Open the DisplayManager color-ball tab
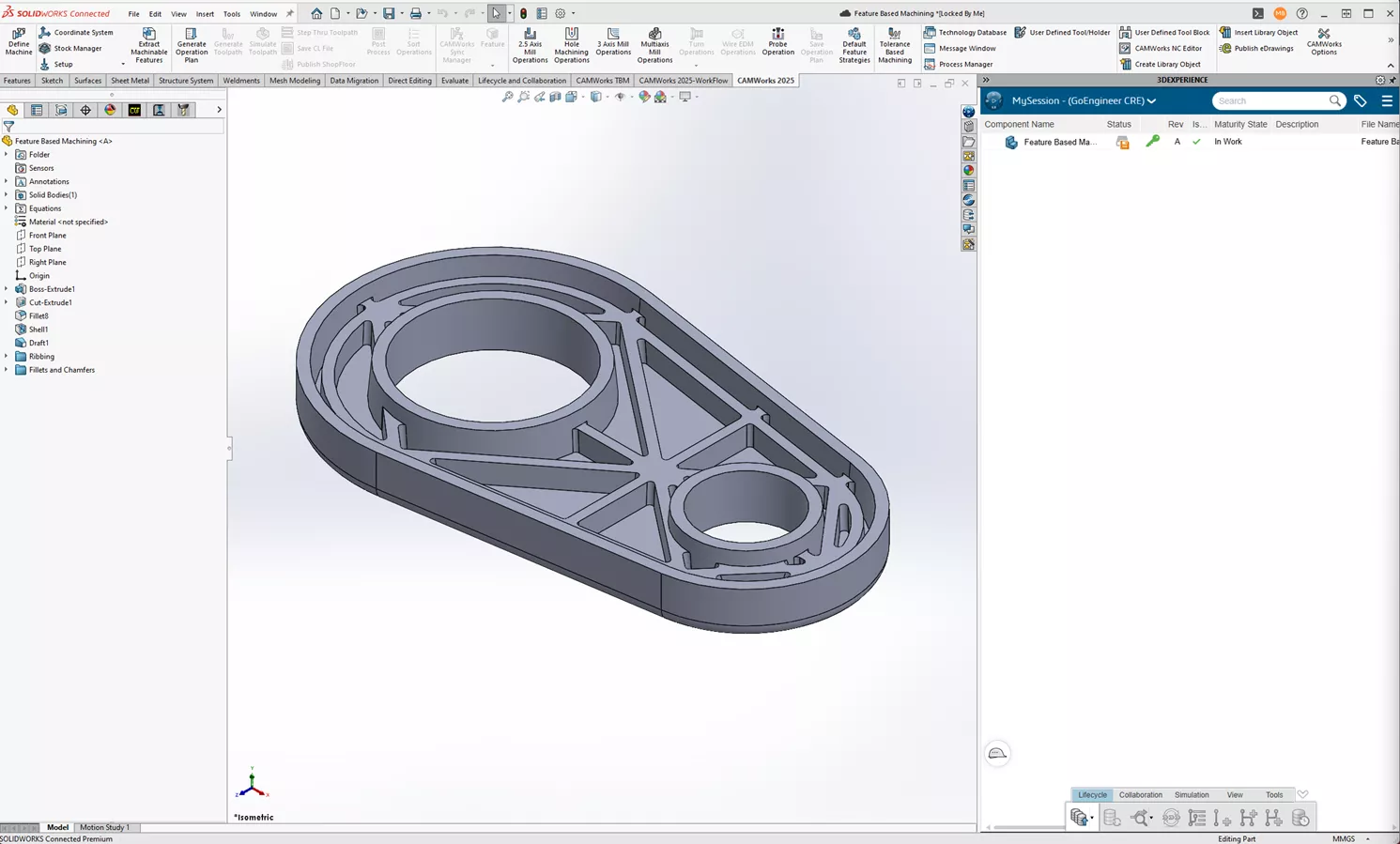This screenshot has width=1400, height=844. click(x=110, y=110)
